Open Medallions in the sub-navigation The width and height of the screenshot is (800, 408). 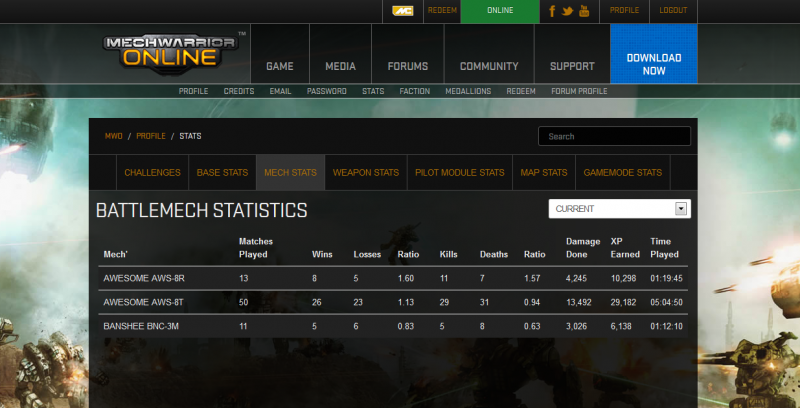click(469, 91)
